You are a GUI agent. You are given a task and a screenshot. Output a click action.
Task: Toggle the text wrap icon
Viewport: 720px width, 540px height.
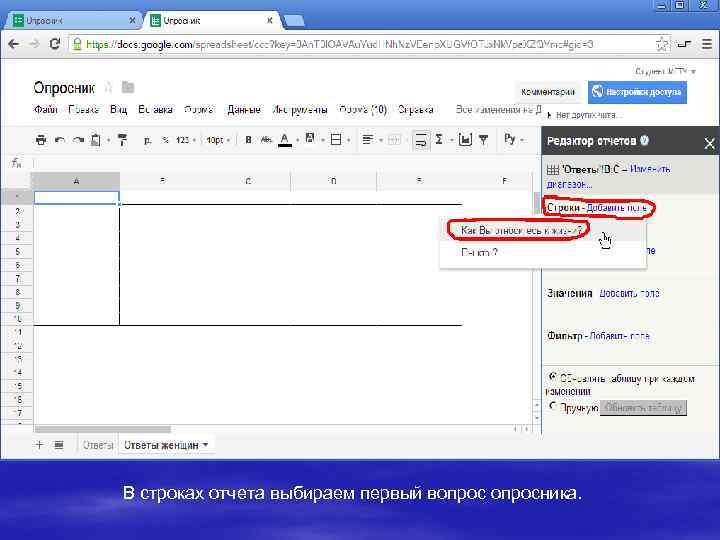coord(421,140)
